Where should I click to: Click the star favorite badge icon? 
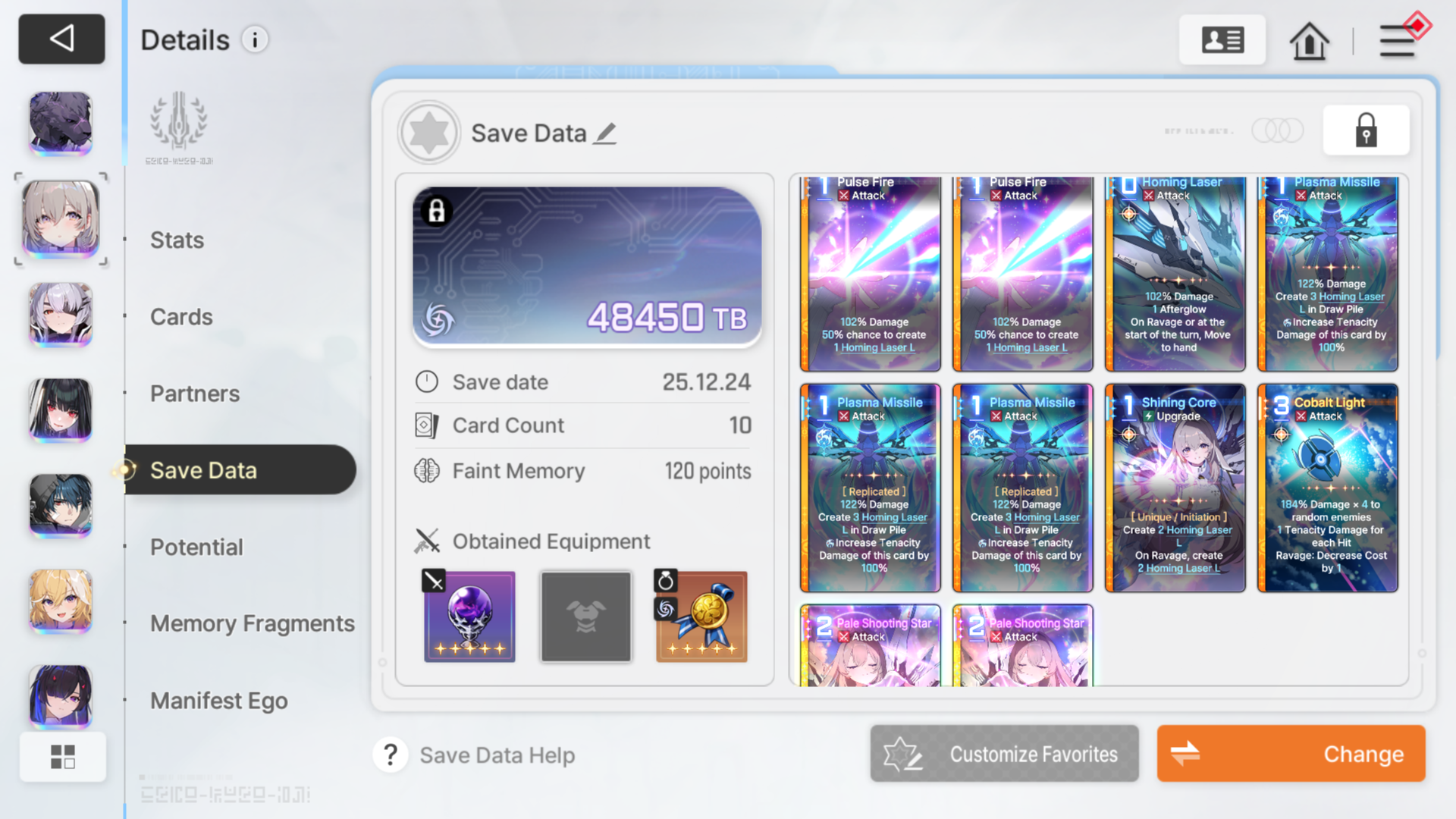point(429,133)
